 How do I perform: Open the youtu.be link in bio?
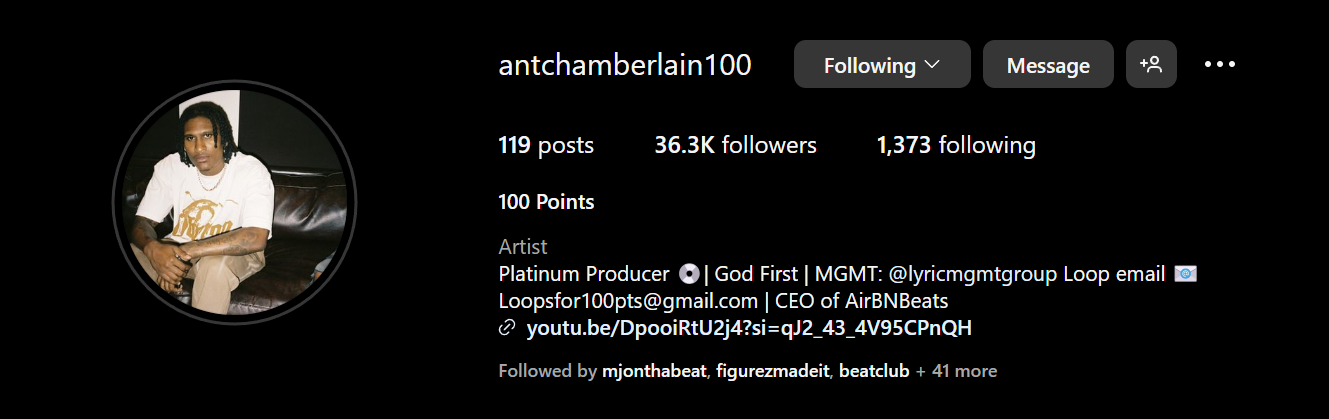point(749,328)
